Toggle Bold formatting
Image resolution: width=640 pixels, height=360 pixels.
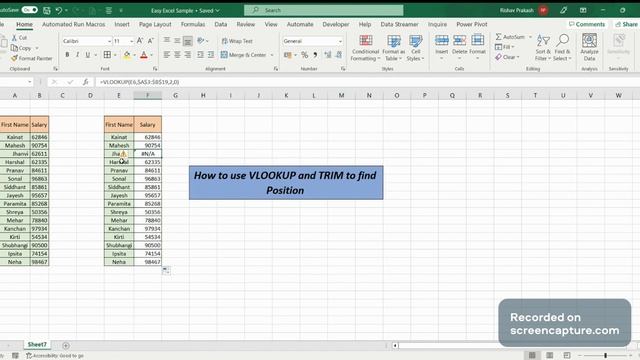click(67, 55)
